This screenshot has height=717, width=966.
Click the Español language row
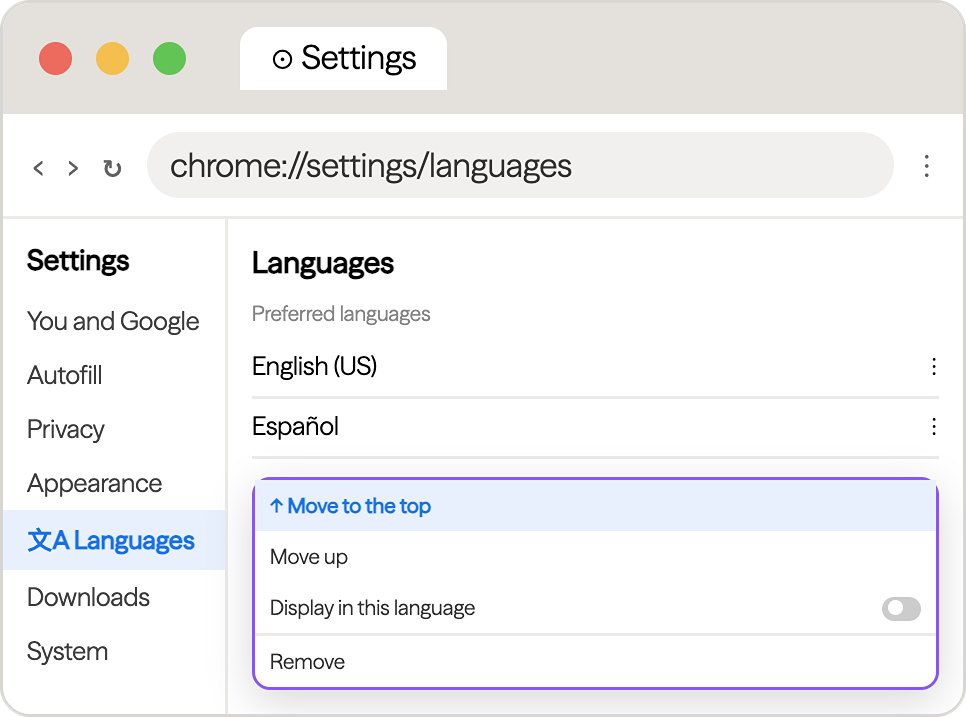595,426
